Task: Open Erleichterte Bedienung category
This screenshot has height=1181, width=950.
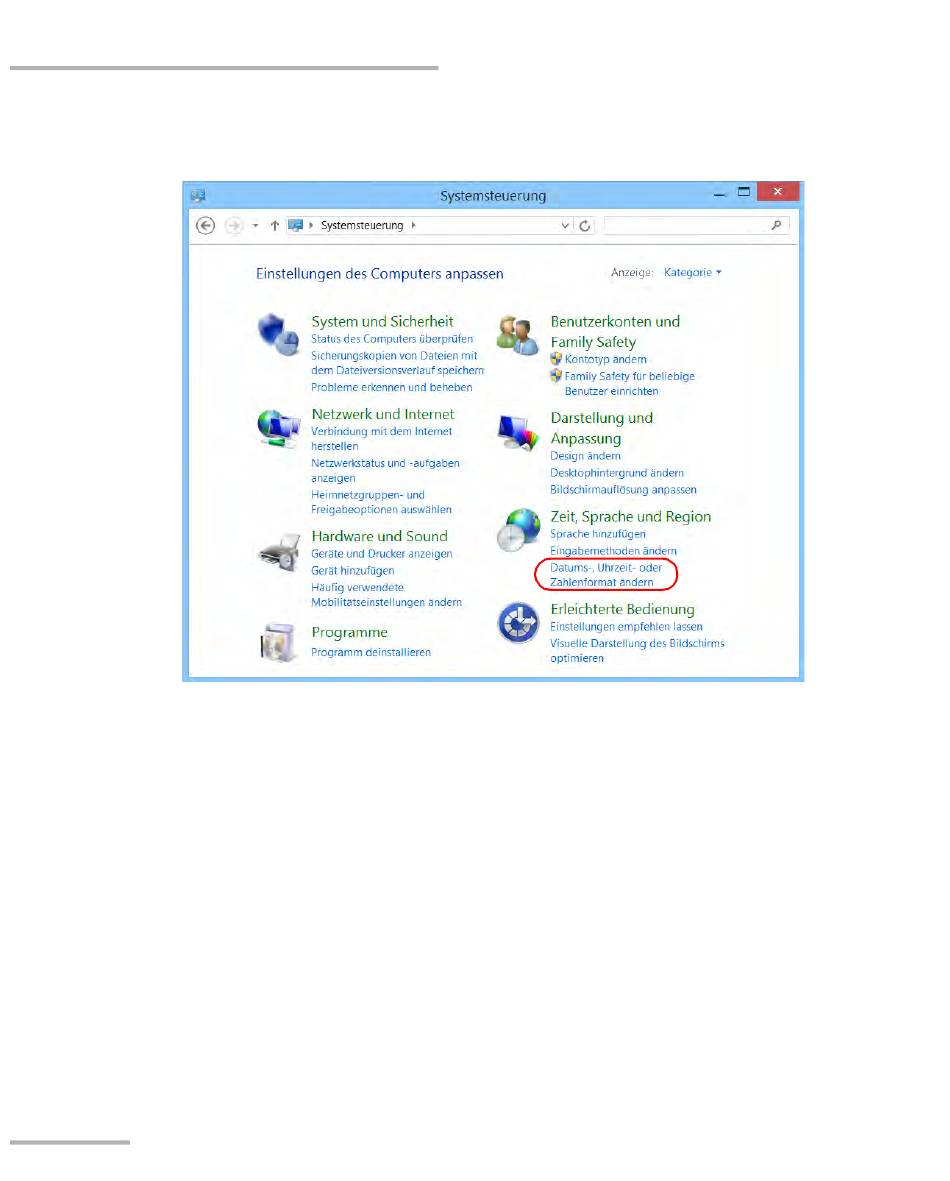Action: pyautogui.click(x=622, y=609)
